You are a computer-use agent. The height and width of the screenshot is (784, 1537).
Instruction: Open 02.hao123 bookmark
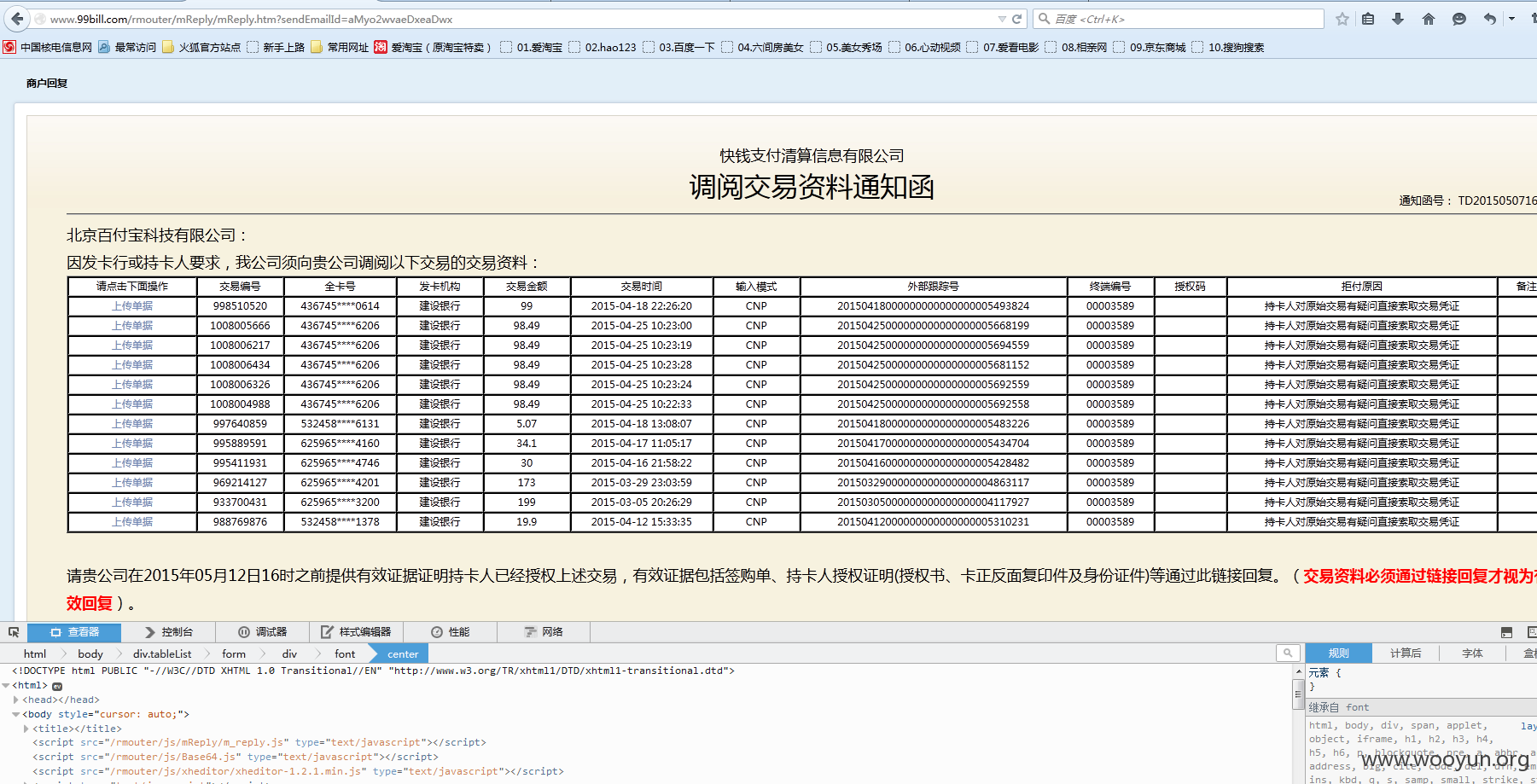pyautogui.click(x=602, y=47)
